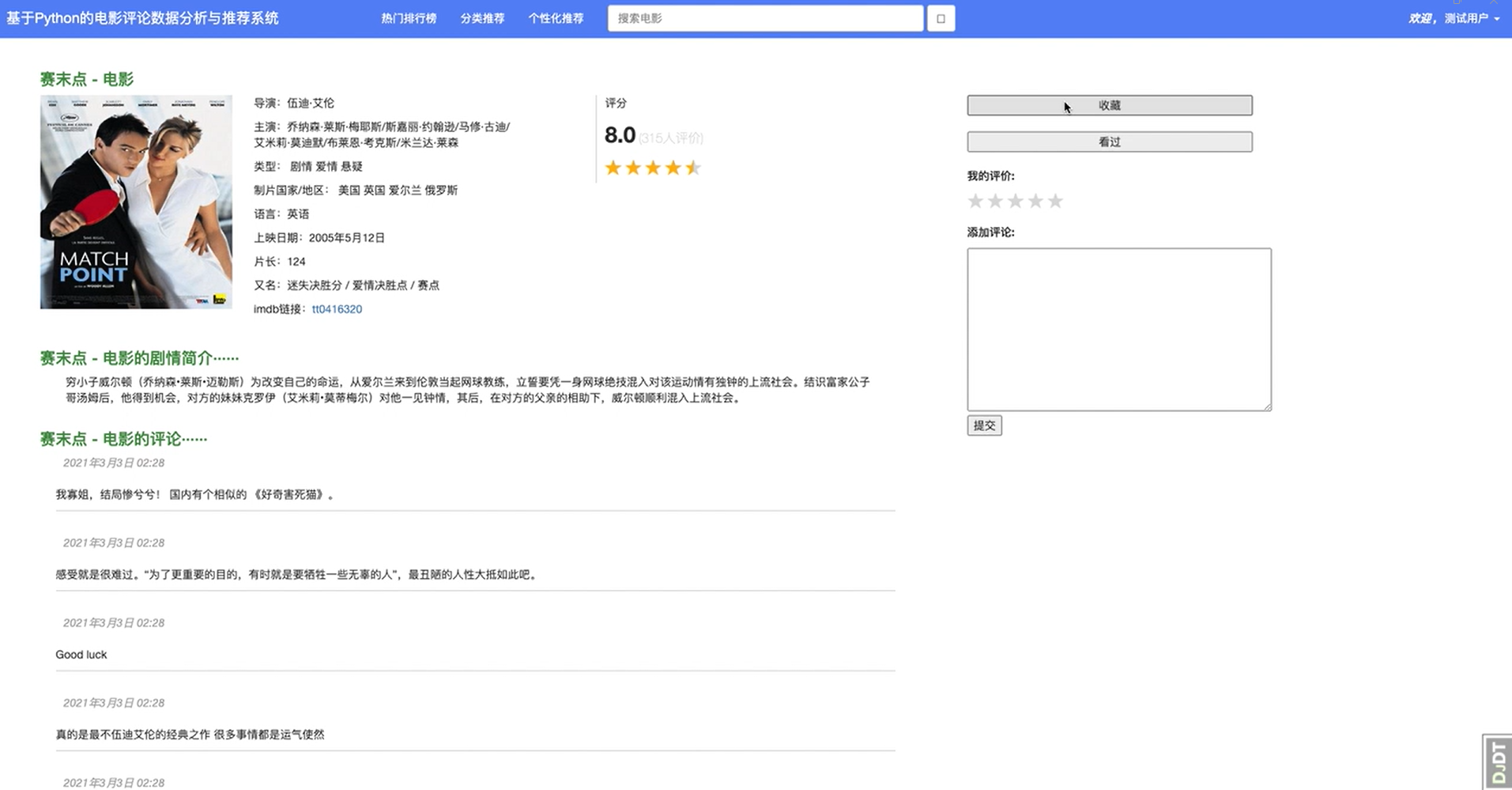Click the runtime value 124
Screen dimensions: 1512x790
(x=296, y=262)
